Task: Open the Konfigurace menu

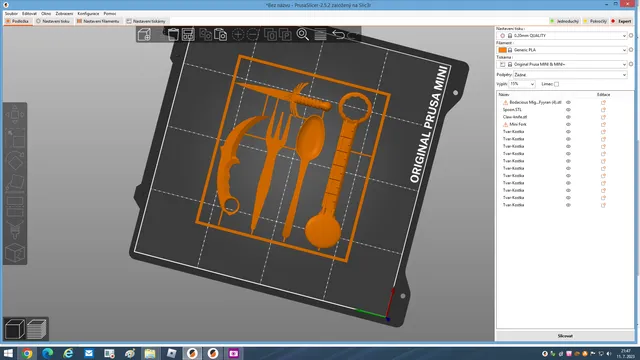Action: tap(88, 13)
